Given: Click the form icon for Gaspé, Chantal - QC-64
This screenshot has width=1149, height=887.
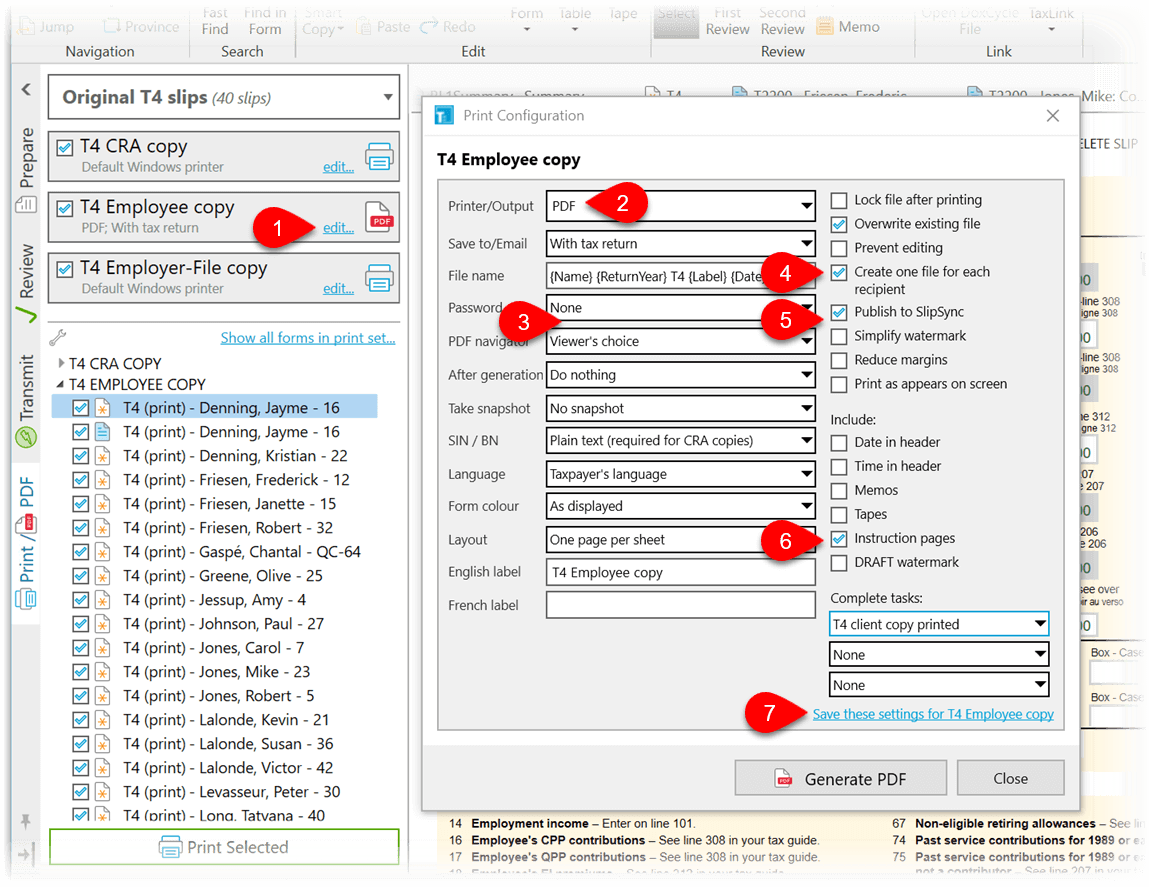Looking at the screenshot, I should (x=103, y=552).
